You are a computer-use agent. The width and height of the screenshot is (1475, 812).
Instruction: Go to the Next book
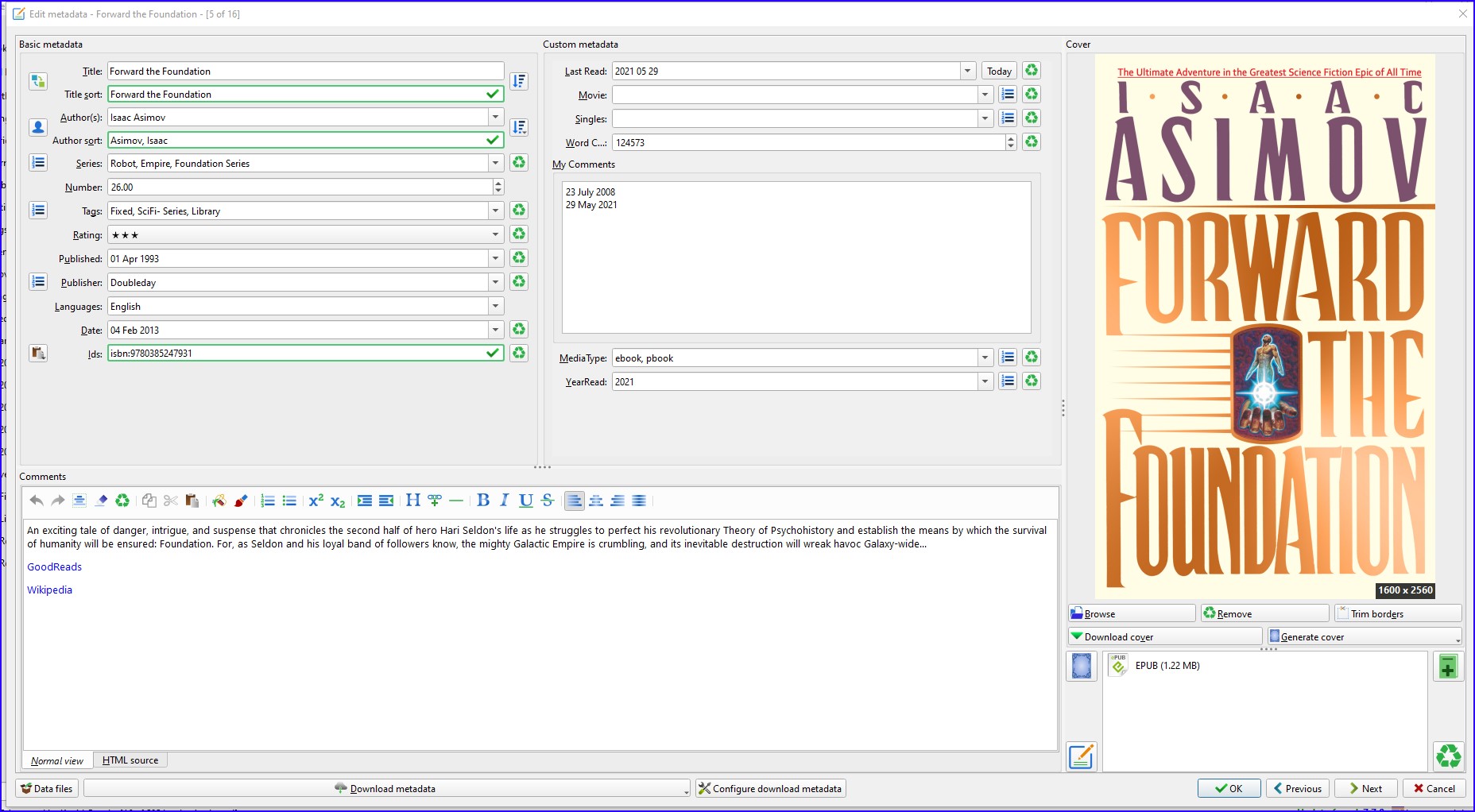[x=1365, y=788]
